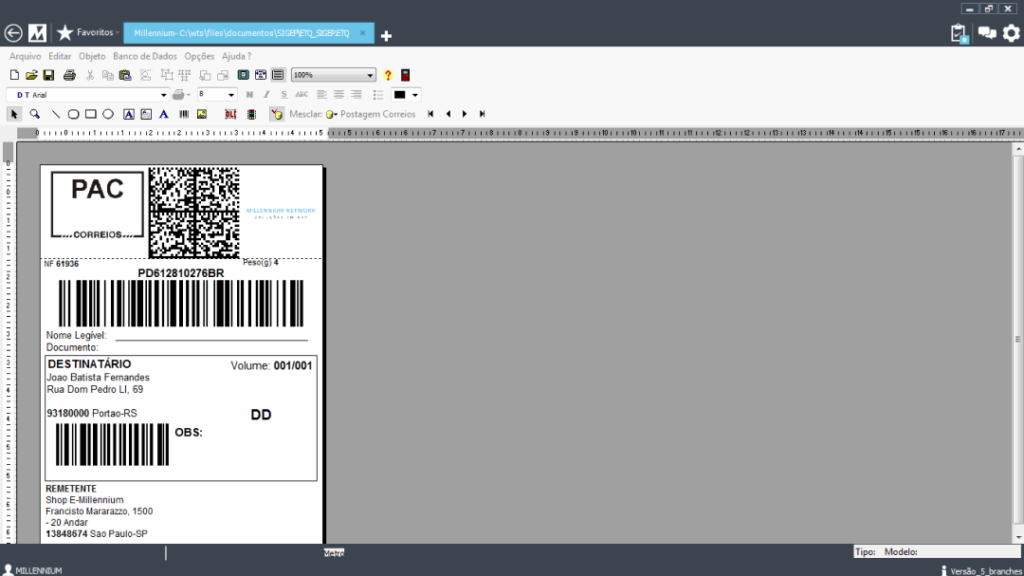
Task: Click the Open folder icon
Action: point(31,75)
